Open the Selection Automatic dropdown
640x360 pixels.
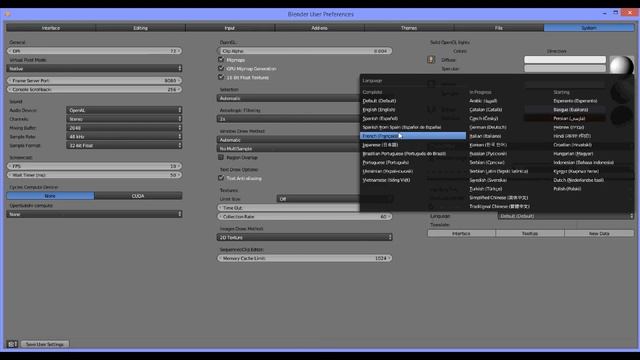click(288, 98)
